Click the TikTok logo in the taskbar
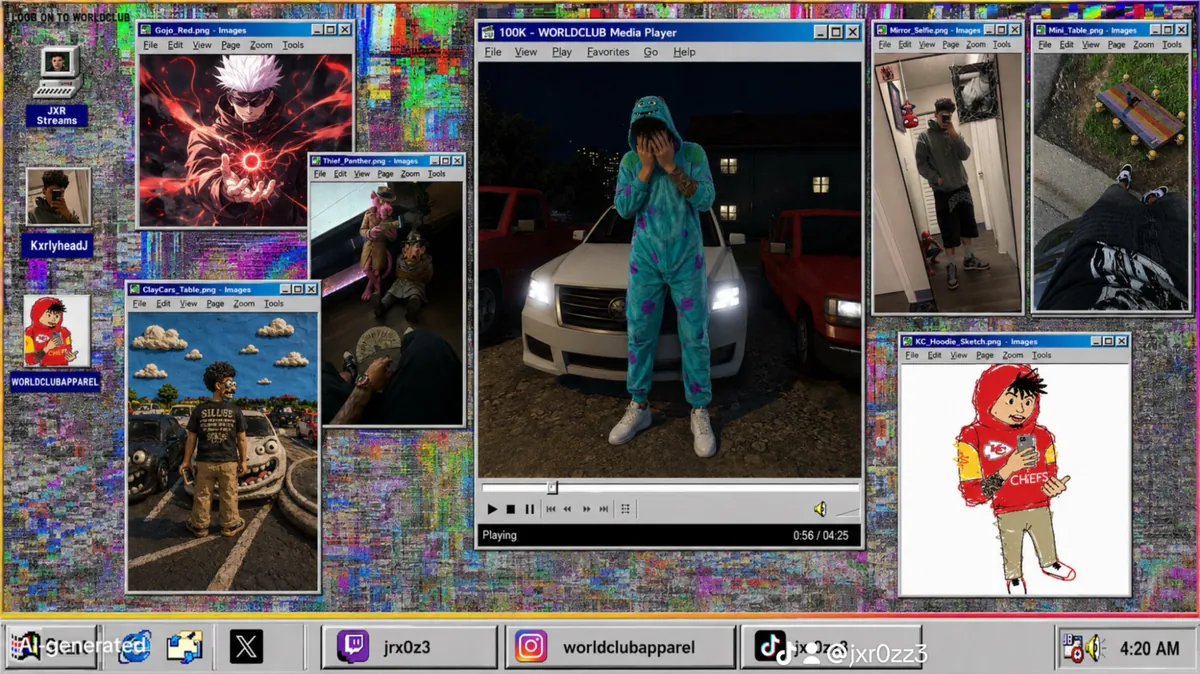This screenshot has height=674, width=1200. (x=770, y=647)
